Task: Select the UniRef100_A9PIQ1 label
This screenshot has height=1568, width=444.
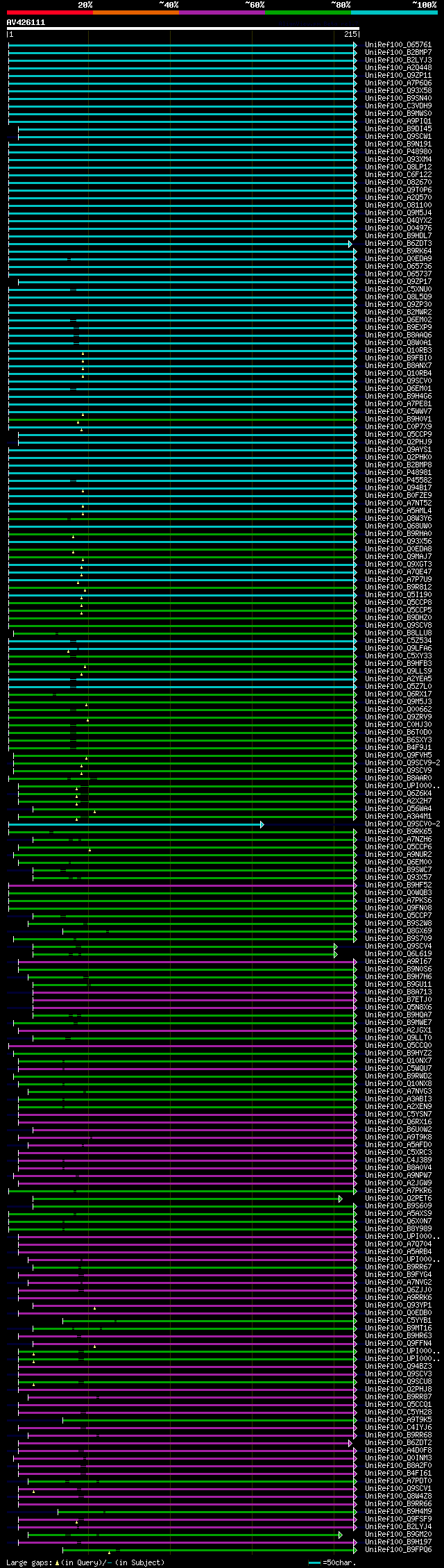Action: 398,121
